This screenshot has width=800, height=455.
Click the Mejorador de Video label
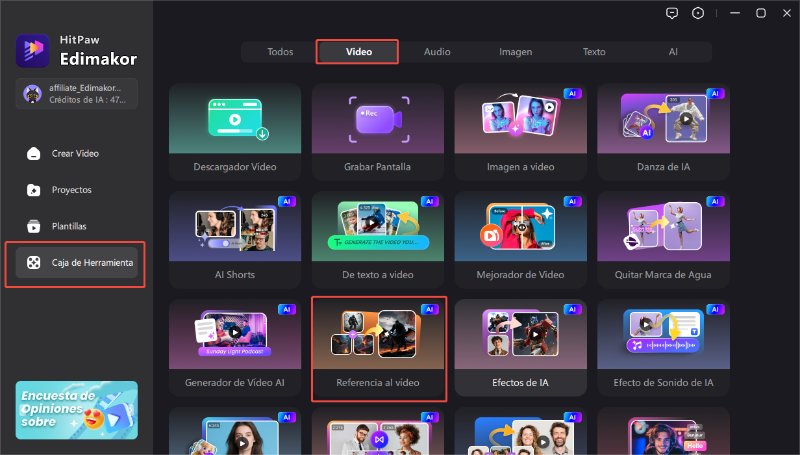click(x=520, y=274)
